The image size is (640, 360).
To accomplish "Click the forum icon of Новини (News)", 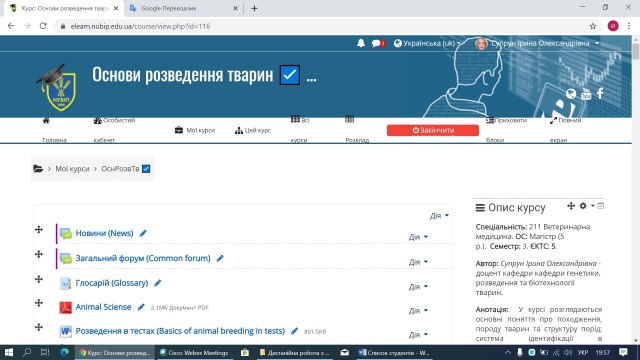I will pos(65,233).
